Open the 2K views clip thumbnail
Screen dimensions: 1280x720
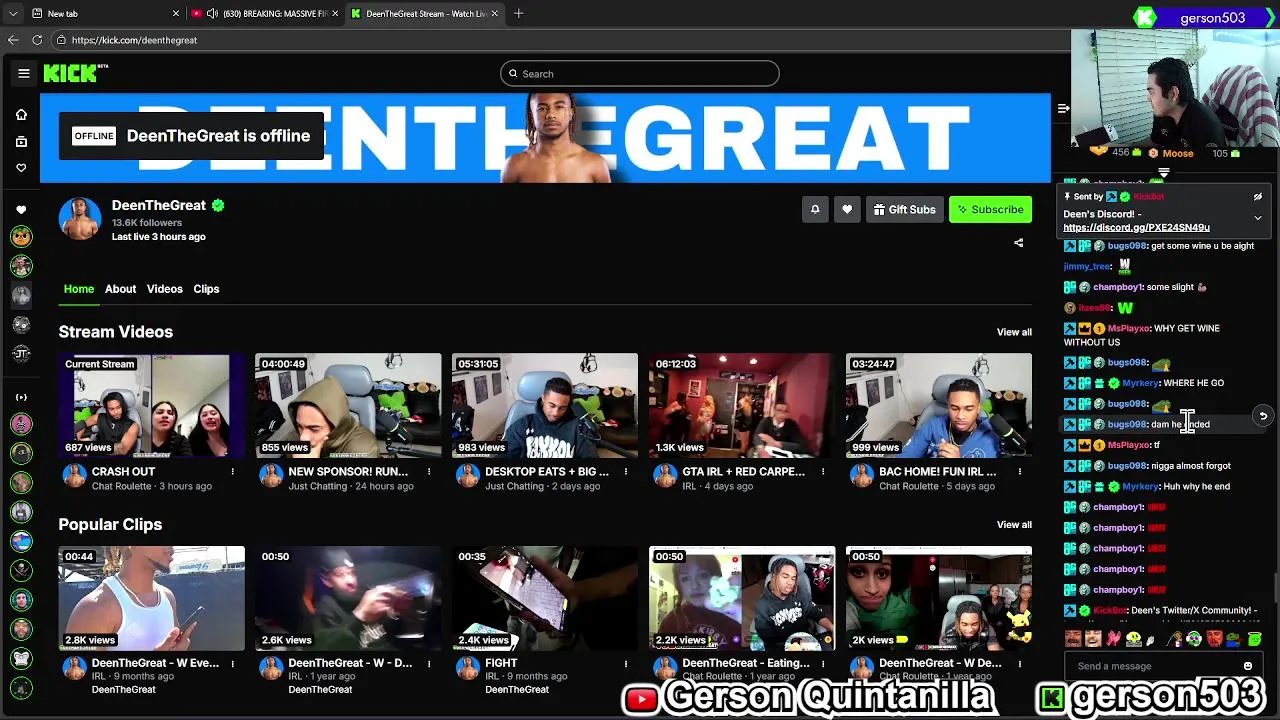pos(939,598)
